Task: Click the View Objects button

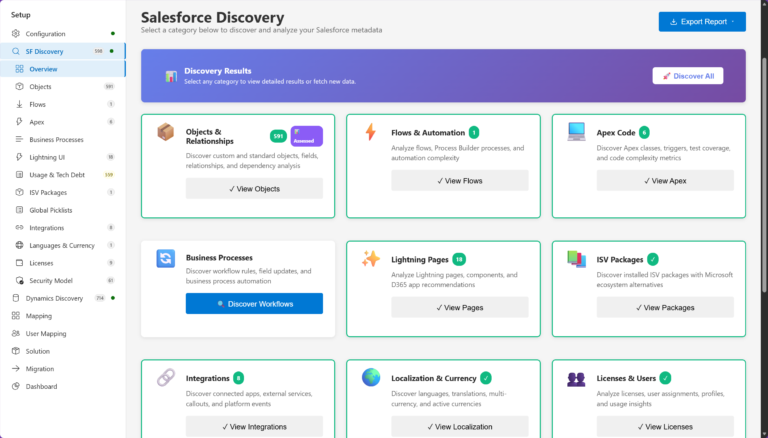Action: [x=254, y=189]
